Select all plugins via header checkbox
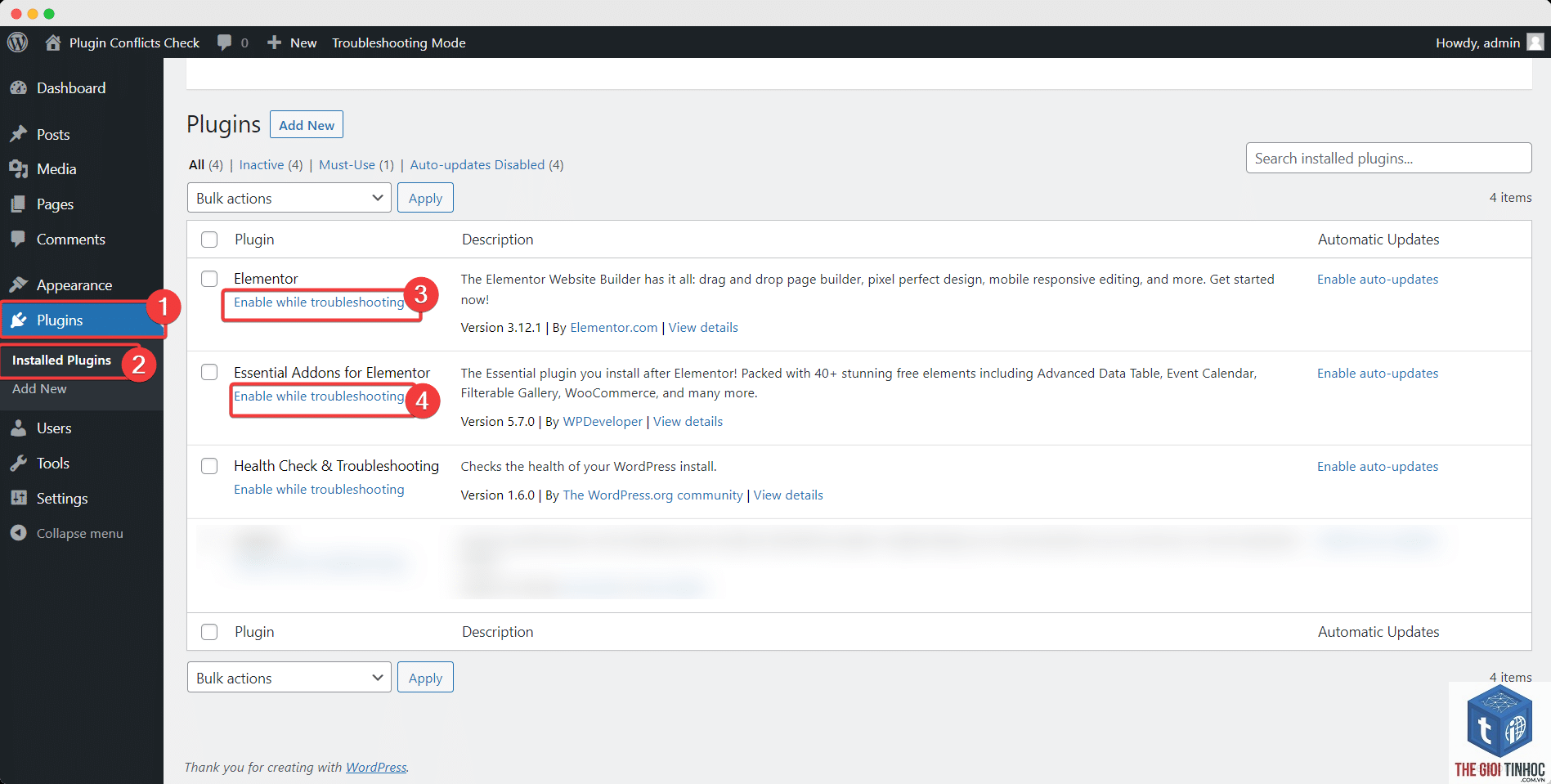 209,240
